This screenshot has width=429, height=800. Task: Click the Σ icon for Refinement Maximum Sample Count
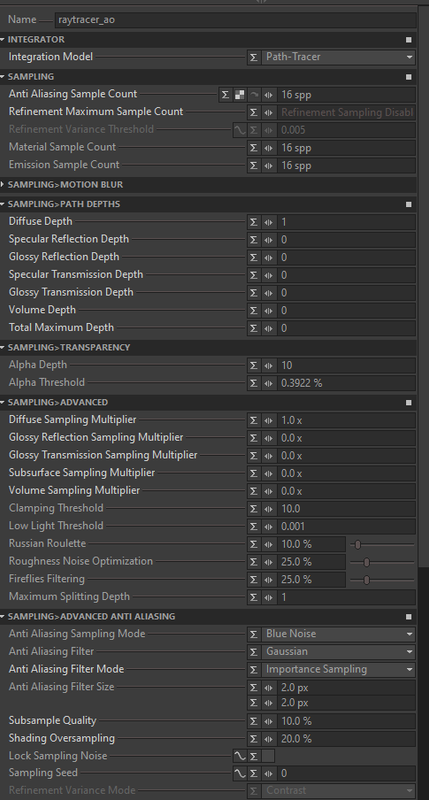tap(254, 112)
